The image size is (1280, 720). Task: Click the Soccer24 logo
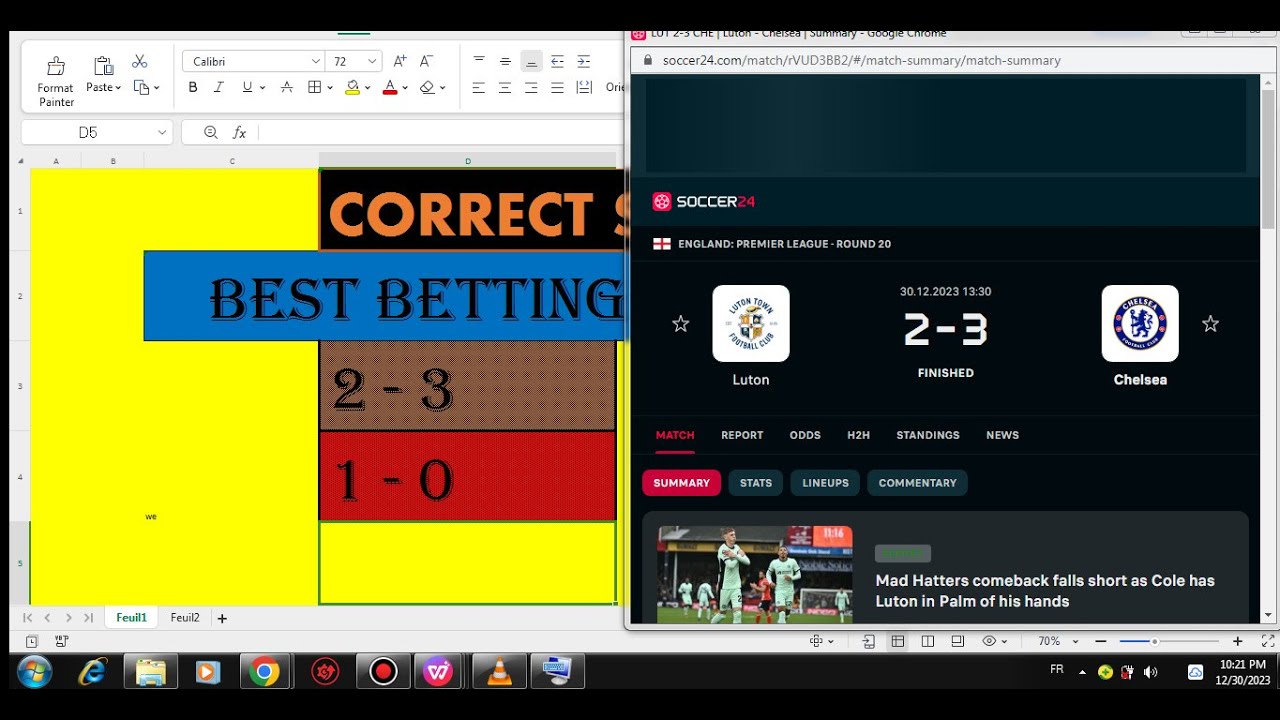tap(704, 202)
